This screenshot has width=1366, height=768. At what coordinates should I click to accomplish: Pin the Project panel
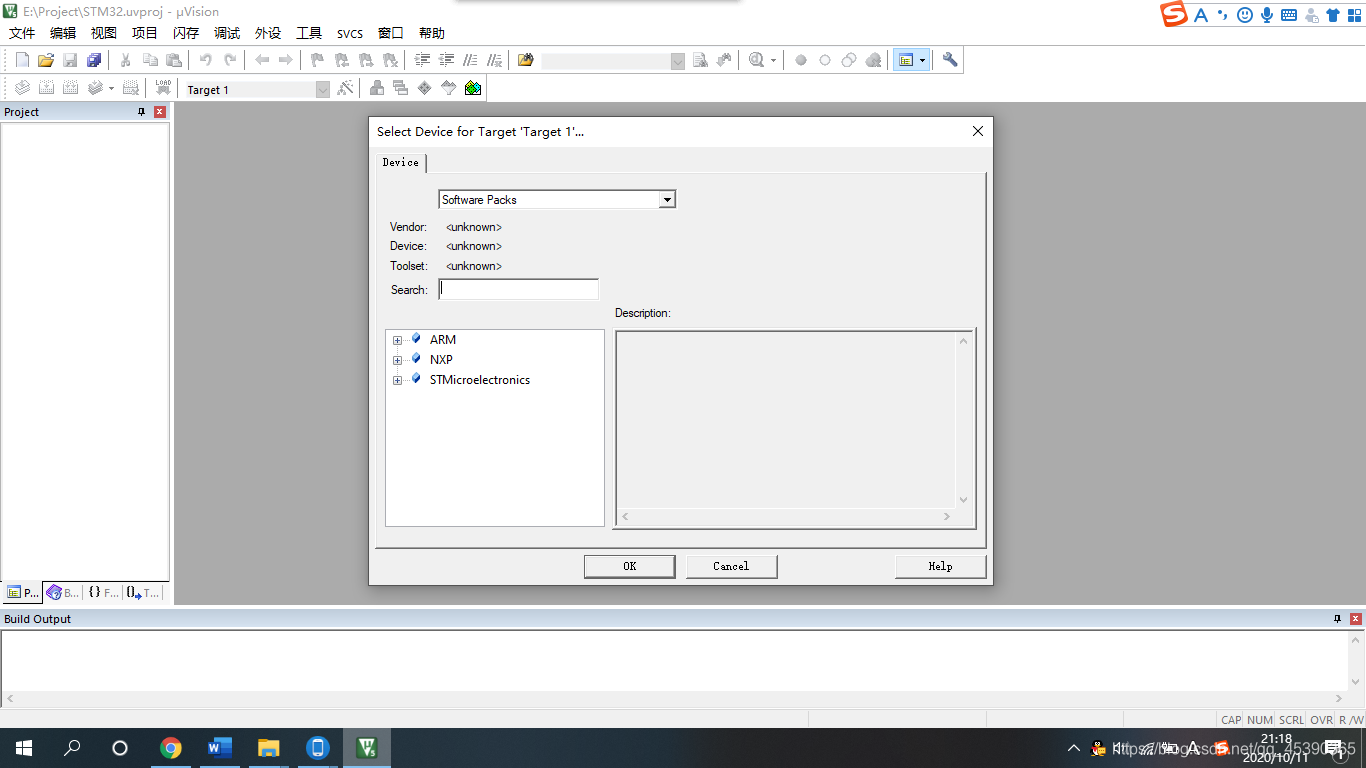pyautogui.click(x=142, y=112)
